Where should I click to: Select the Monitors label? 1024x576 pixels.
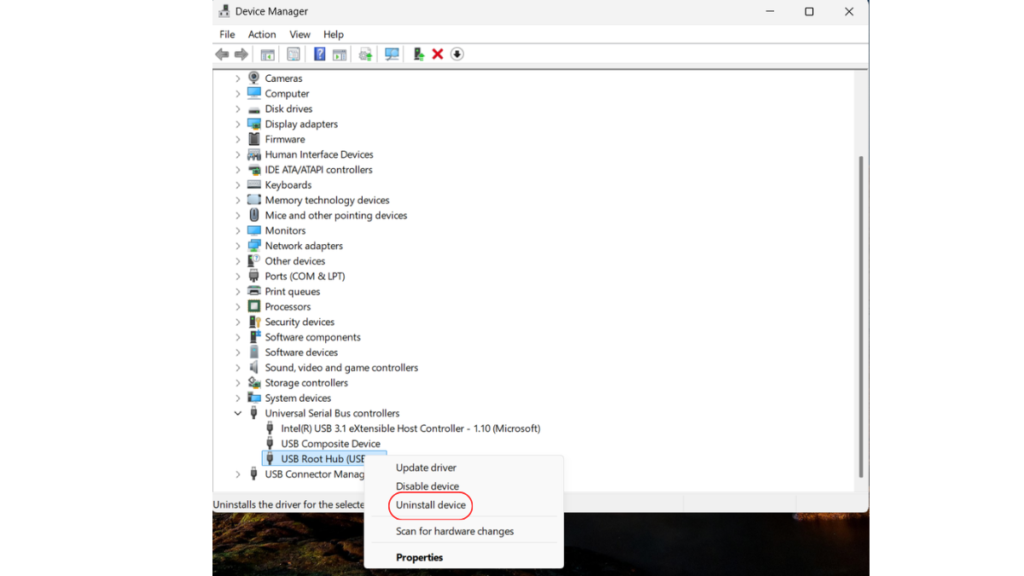coord(285,231)
